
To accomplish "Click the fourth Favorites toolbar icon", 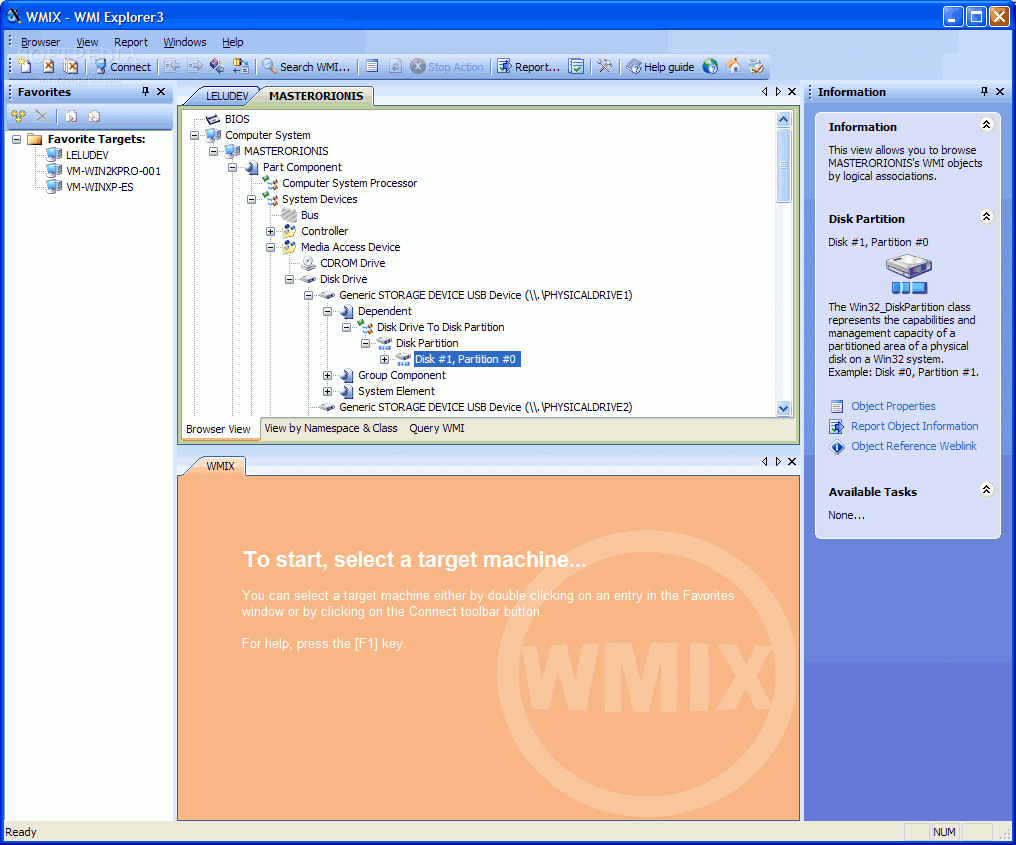I will [94, 116].
